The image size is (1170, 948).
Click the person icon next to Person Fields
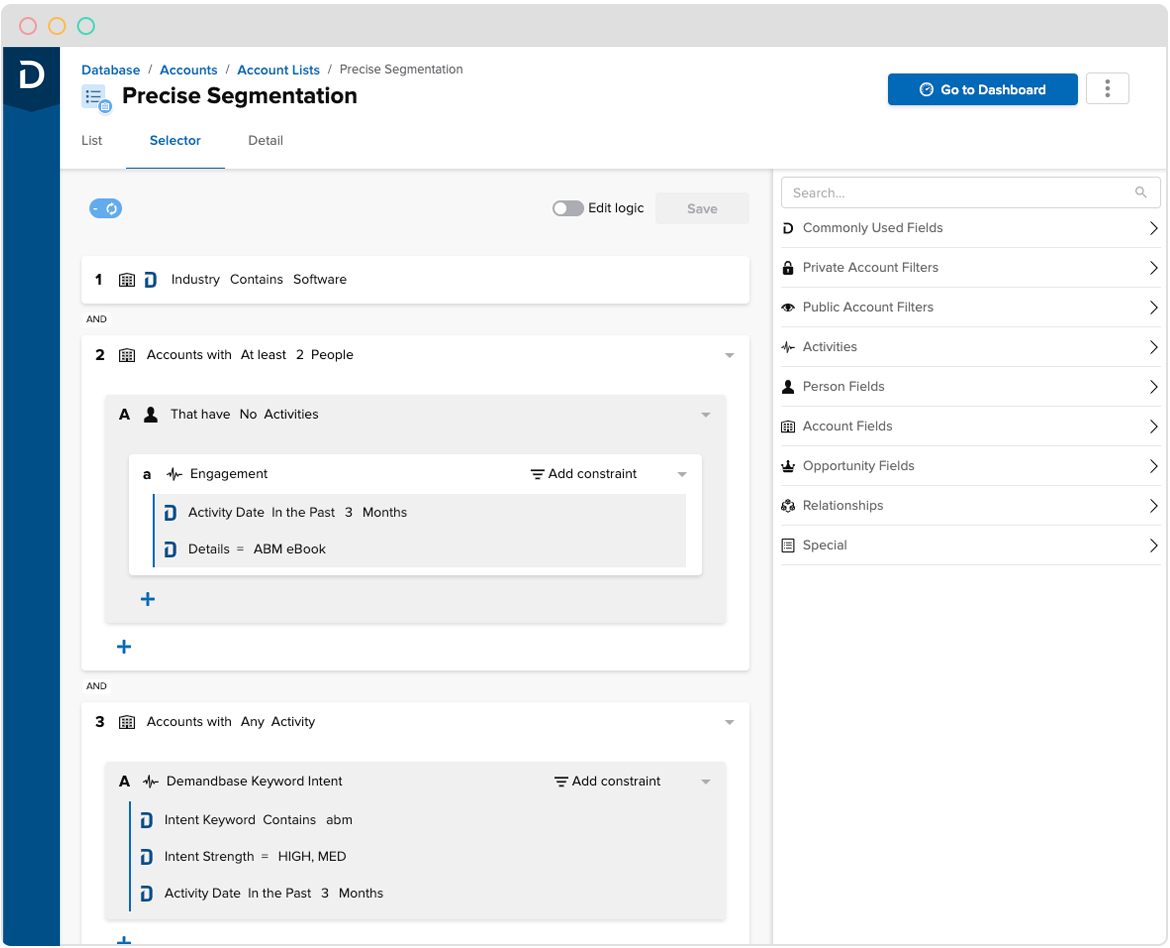click(x=788, y=386)
